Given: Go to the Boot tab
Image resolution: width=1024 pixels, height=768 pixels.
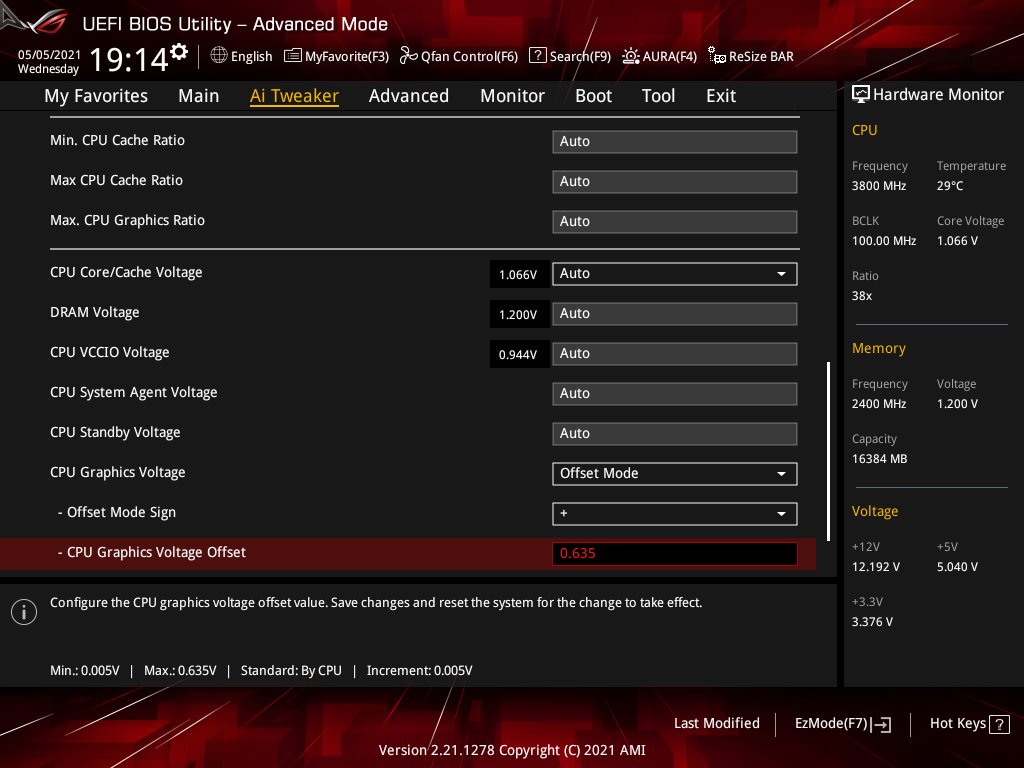Looking at the screenshot, I should (x=593, y=96).
